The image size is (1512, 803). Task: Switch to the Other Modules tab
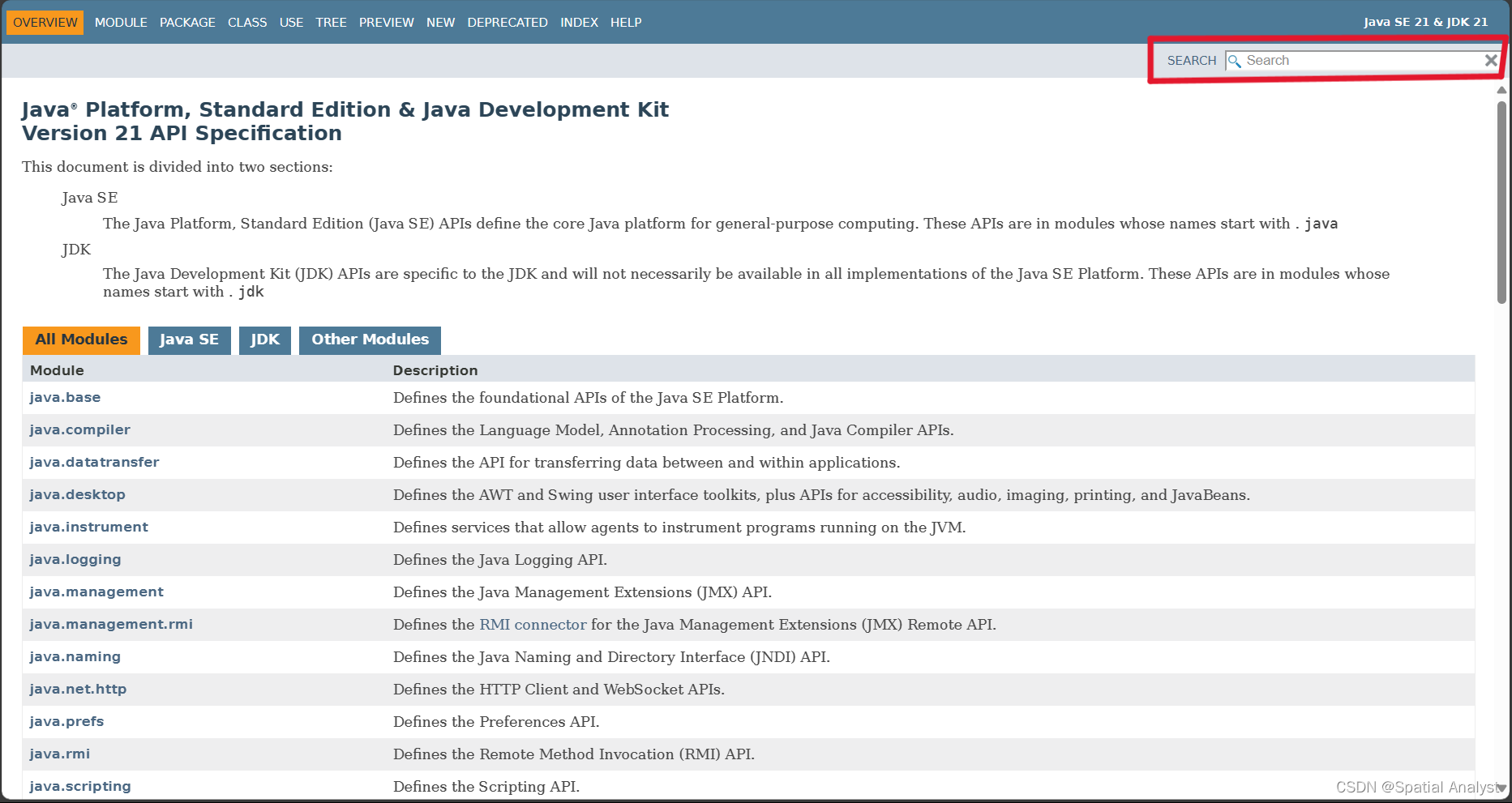click(x=370, y=340)
